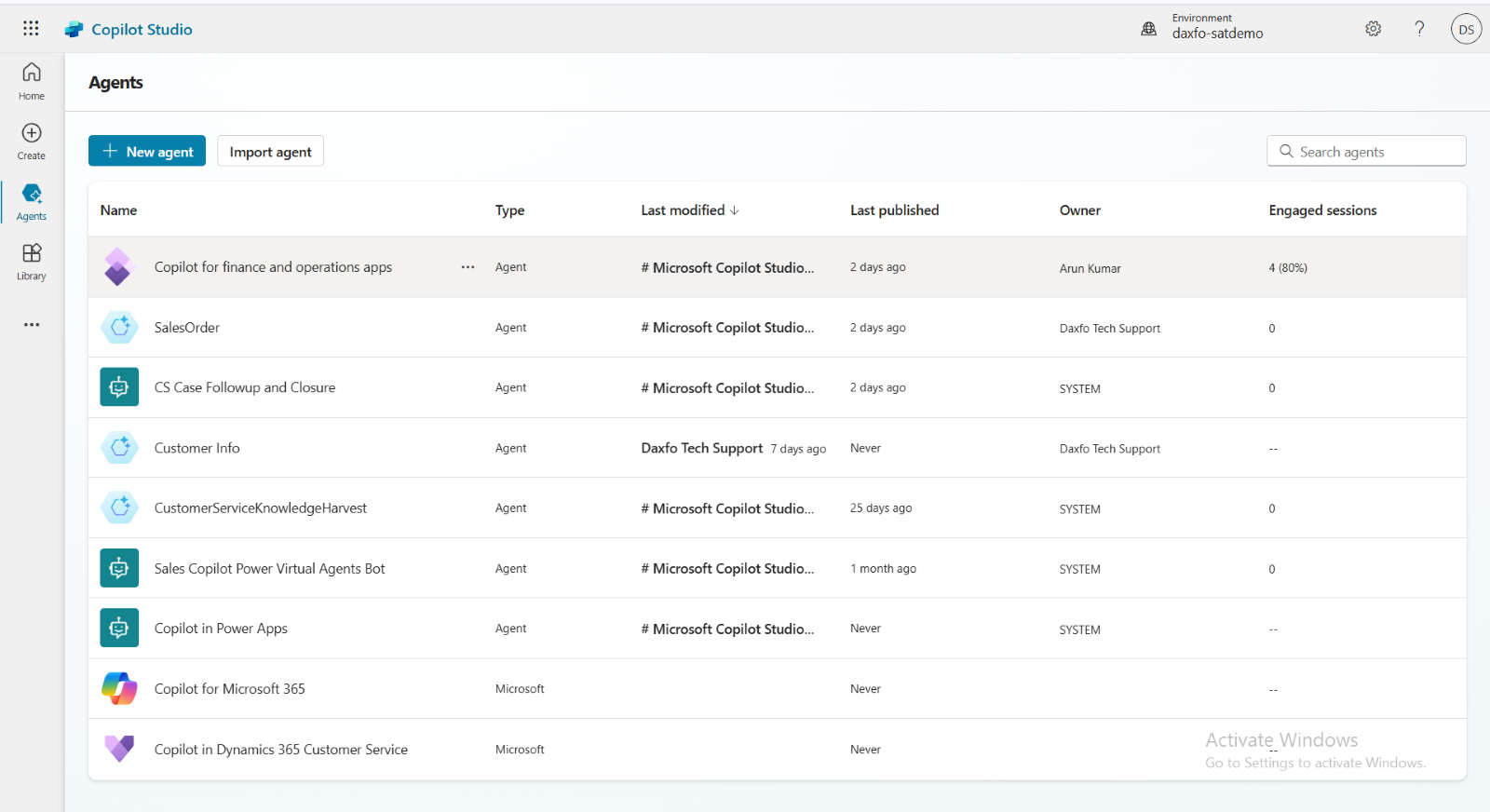
Task: Click the Engaged sessions column header
Action: [x=1321, y=210]
